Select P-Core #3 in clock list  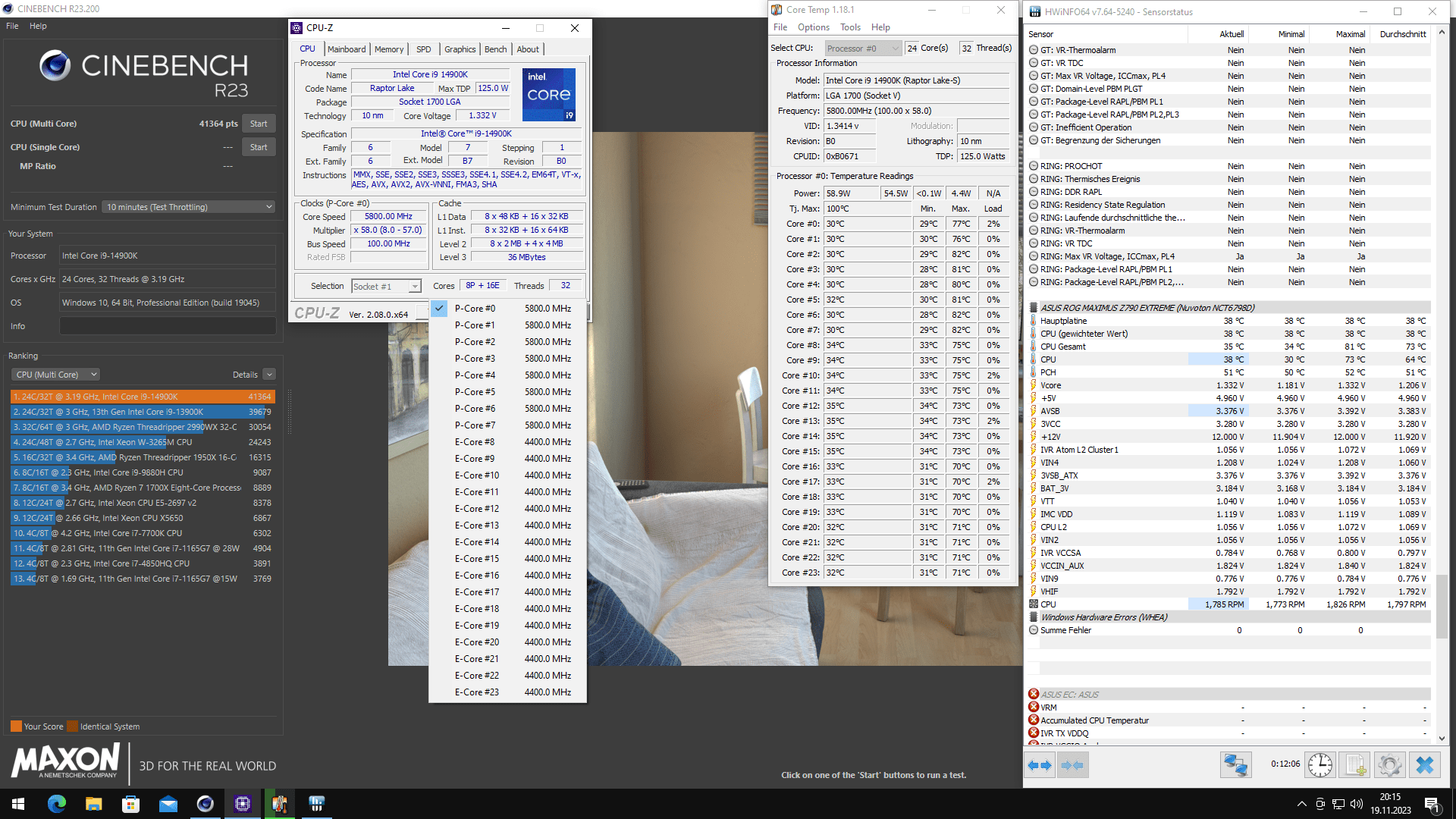[x=507, y=359]
